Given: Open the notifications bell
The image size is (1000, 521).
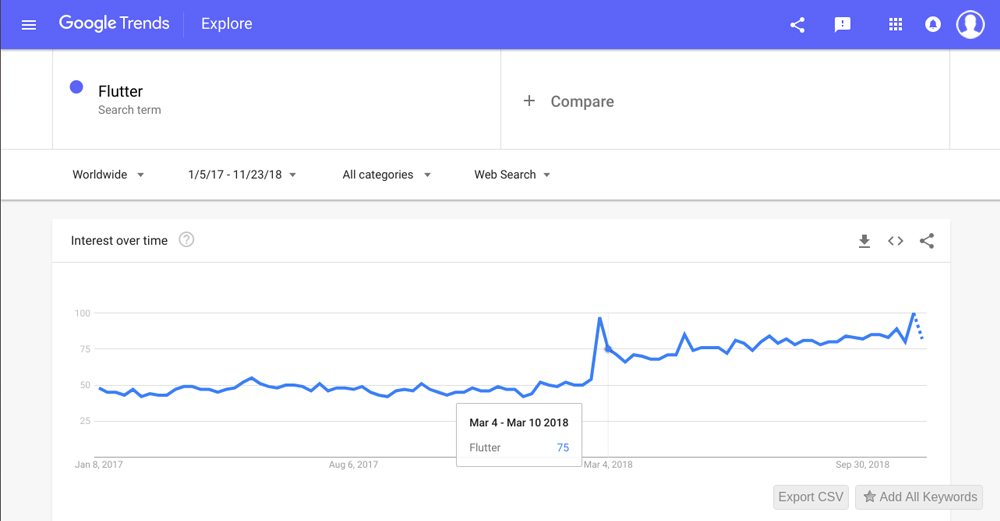Looking at the screenshot, I should [932, 24].
